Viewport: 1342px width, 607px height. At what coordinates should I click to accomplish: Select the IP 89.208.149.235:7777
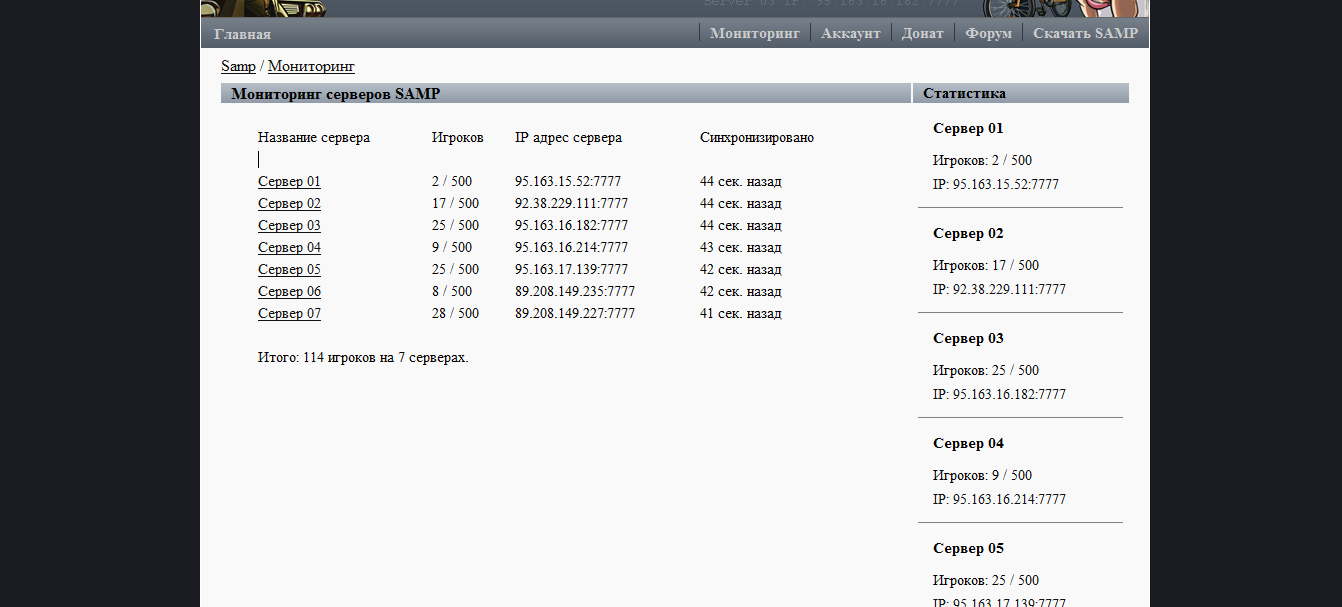575,292
